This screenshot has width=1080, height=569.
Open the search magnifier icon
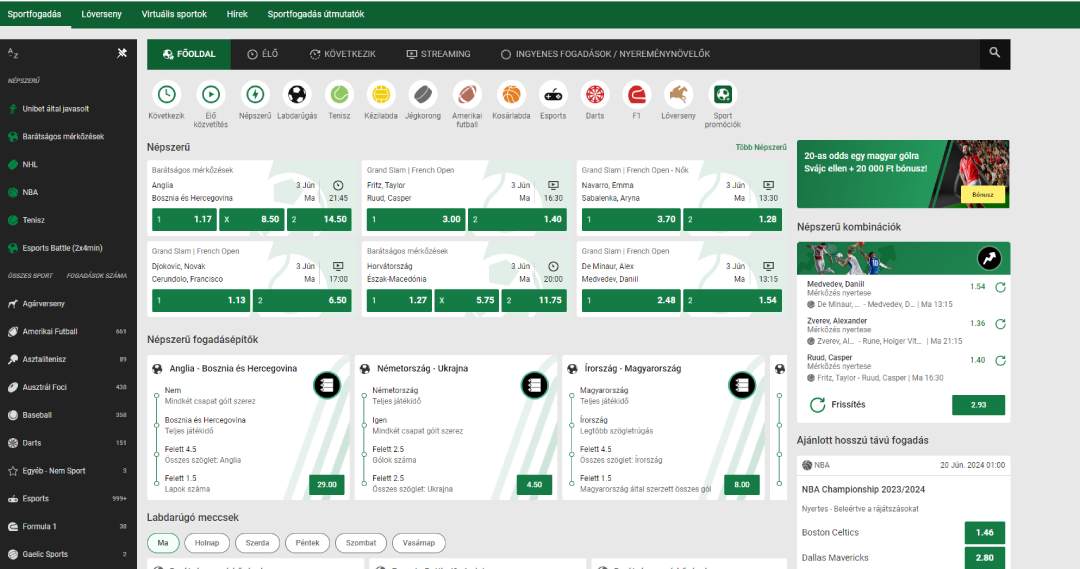click(995, 52)
